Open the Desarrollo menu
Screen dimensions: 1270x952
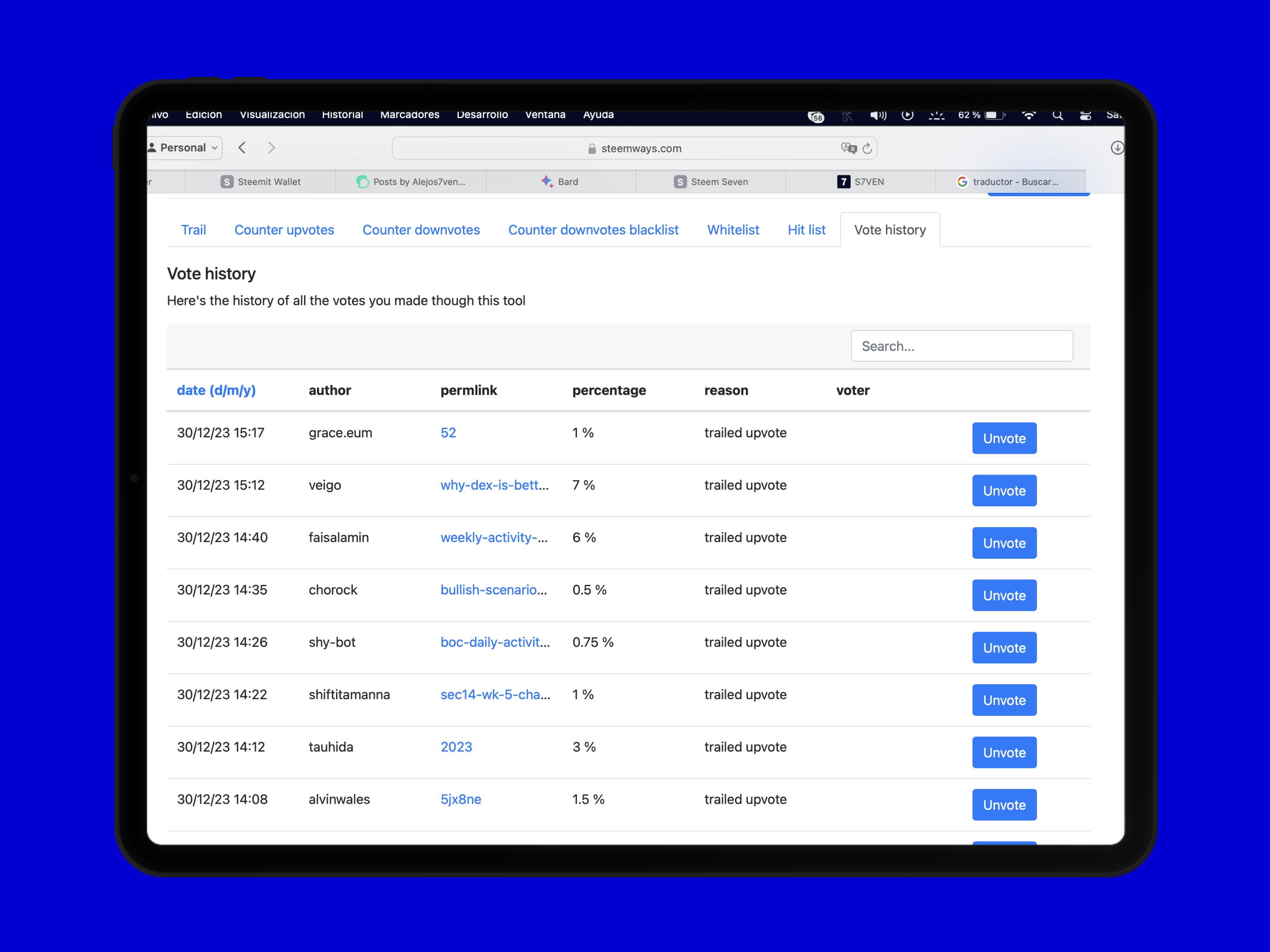click(x=482, y=115)
